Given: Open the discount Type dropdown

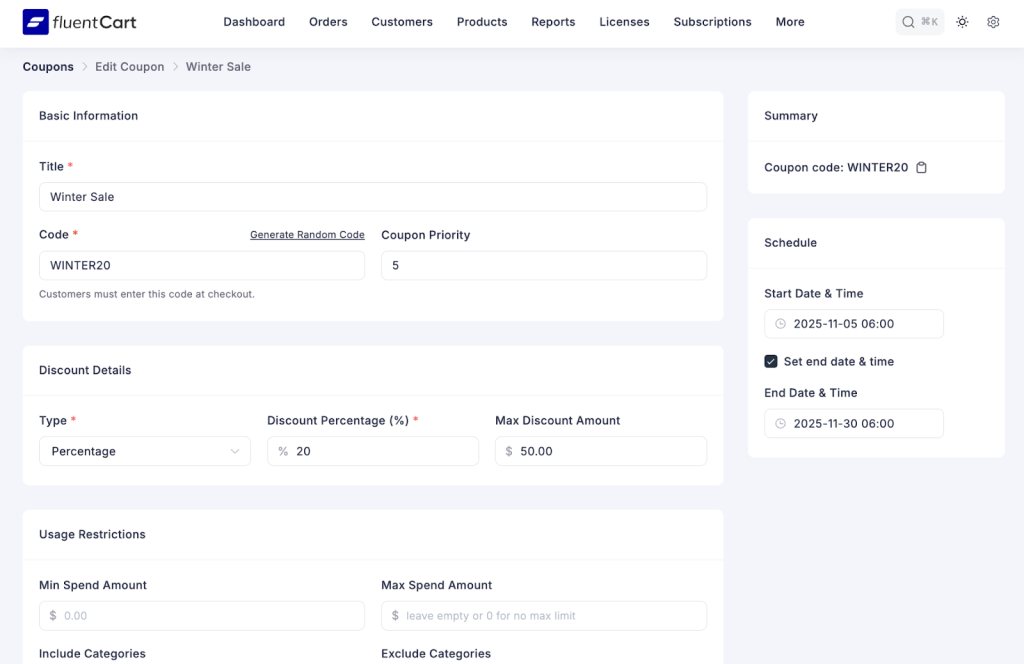Looking at the screenshot, I should (x=144, y=451).
